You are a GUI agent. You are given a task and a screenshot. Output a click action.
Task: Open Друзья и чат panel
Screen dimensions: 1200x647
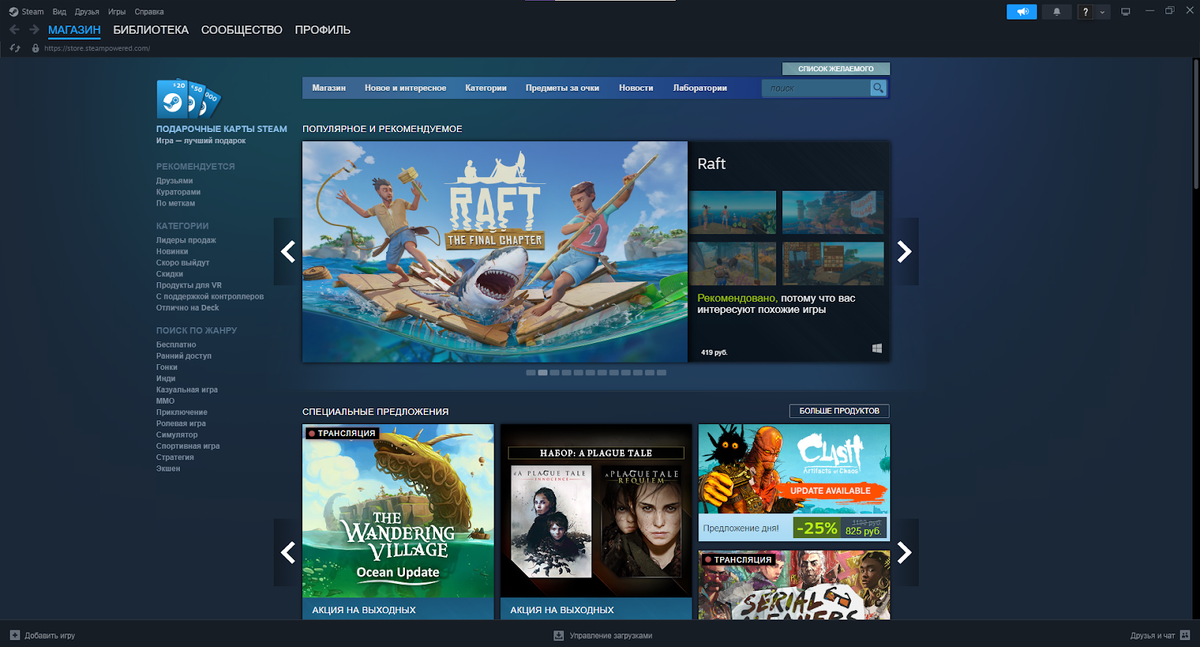1160,635
